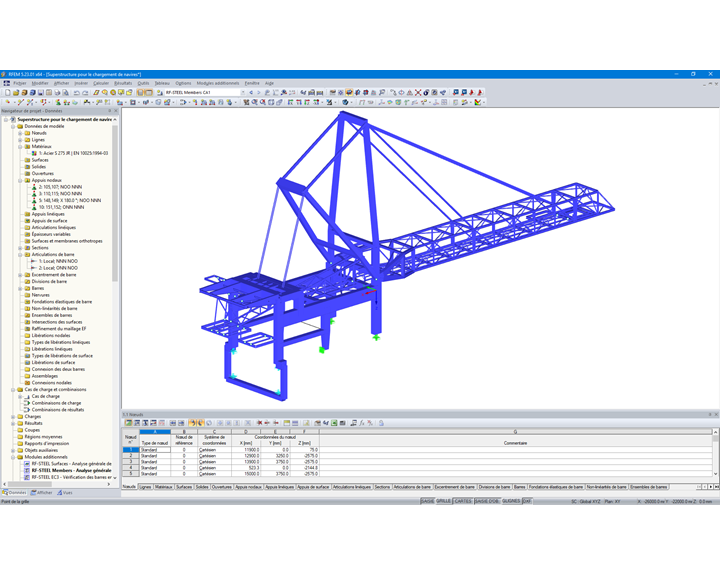Go to next load case arrow
The height and width of the screenshot is (576, 720).
(259, 92)
